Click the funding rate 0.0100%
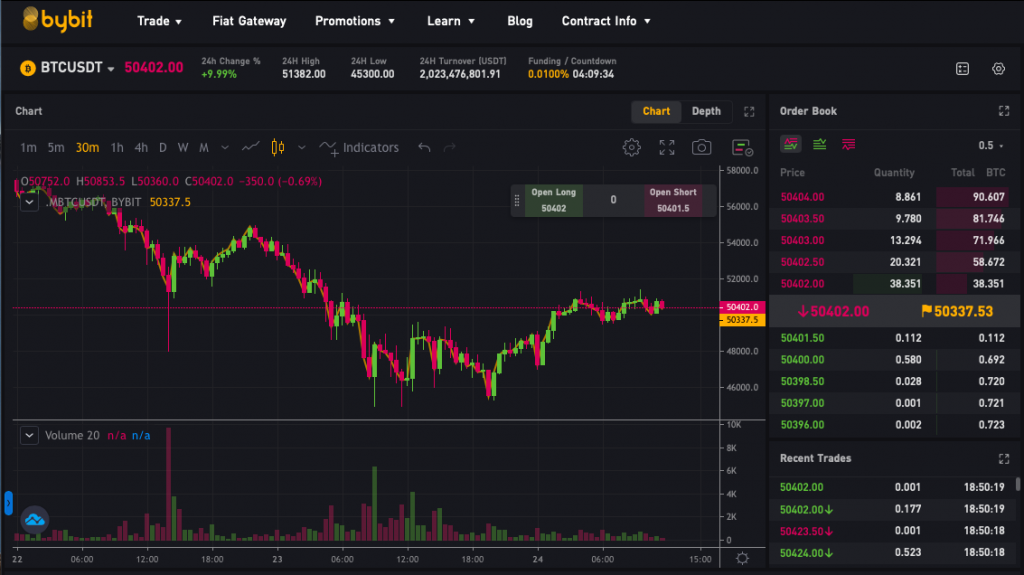Image resolution: width=1024 pixels, height=575 pixels. 548,74
